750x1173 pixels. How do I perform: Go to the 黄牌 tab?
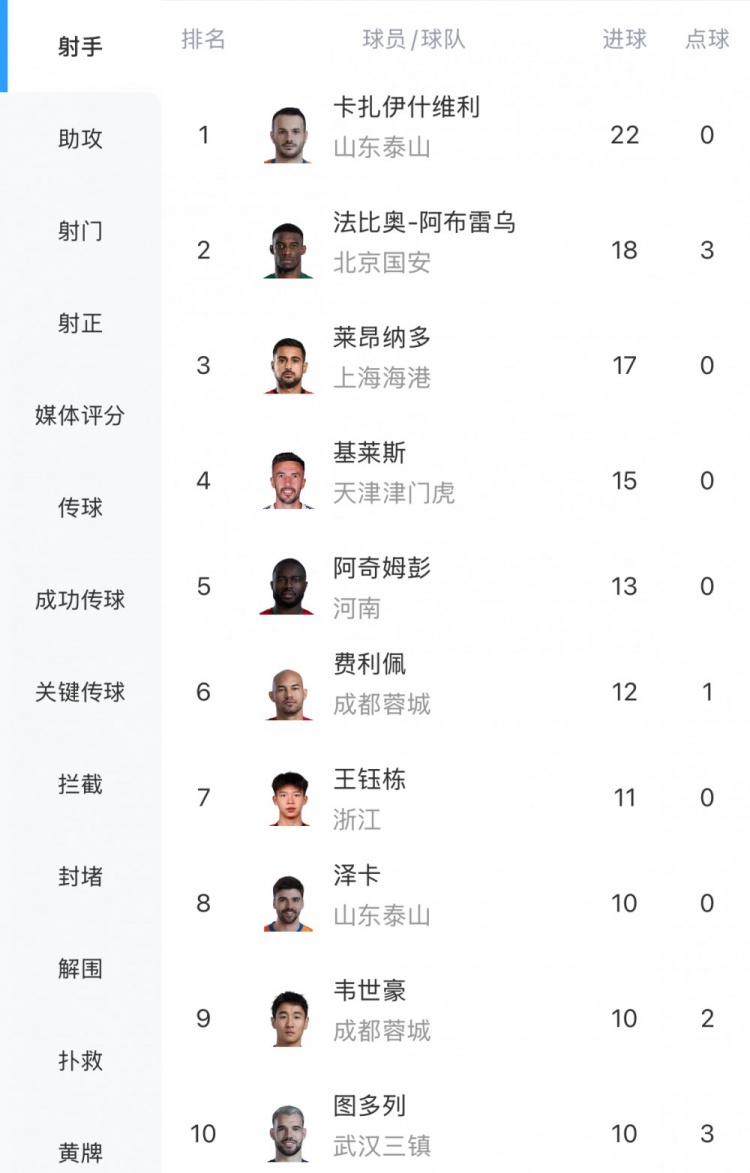click(x=80, y=1153)
